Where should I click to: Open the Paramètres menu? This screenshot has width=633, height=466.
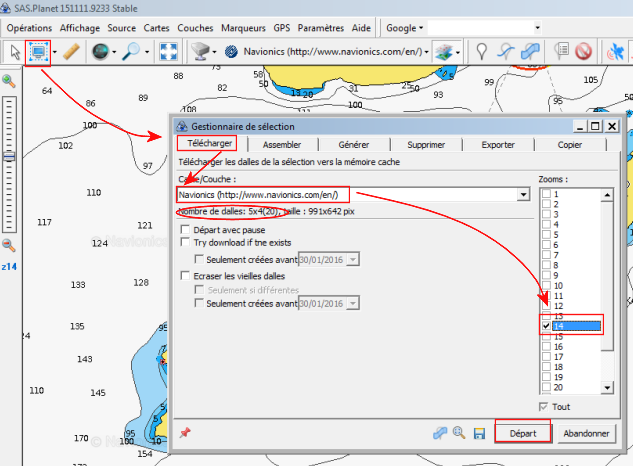coord(321,28)
